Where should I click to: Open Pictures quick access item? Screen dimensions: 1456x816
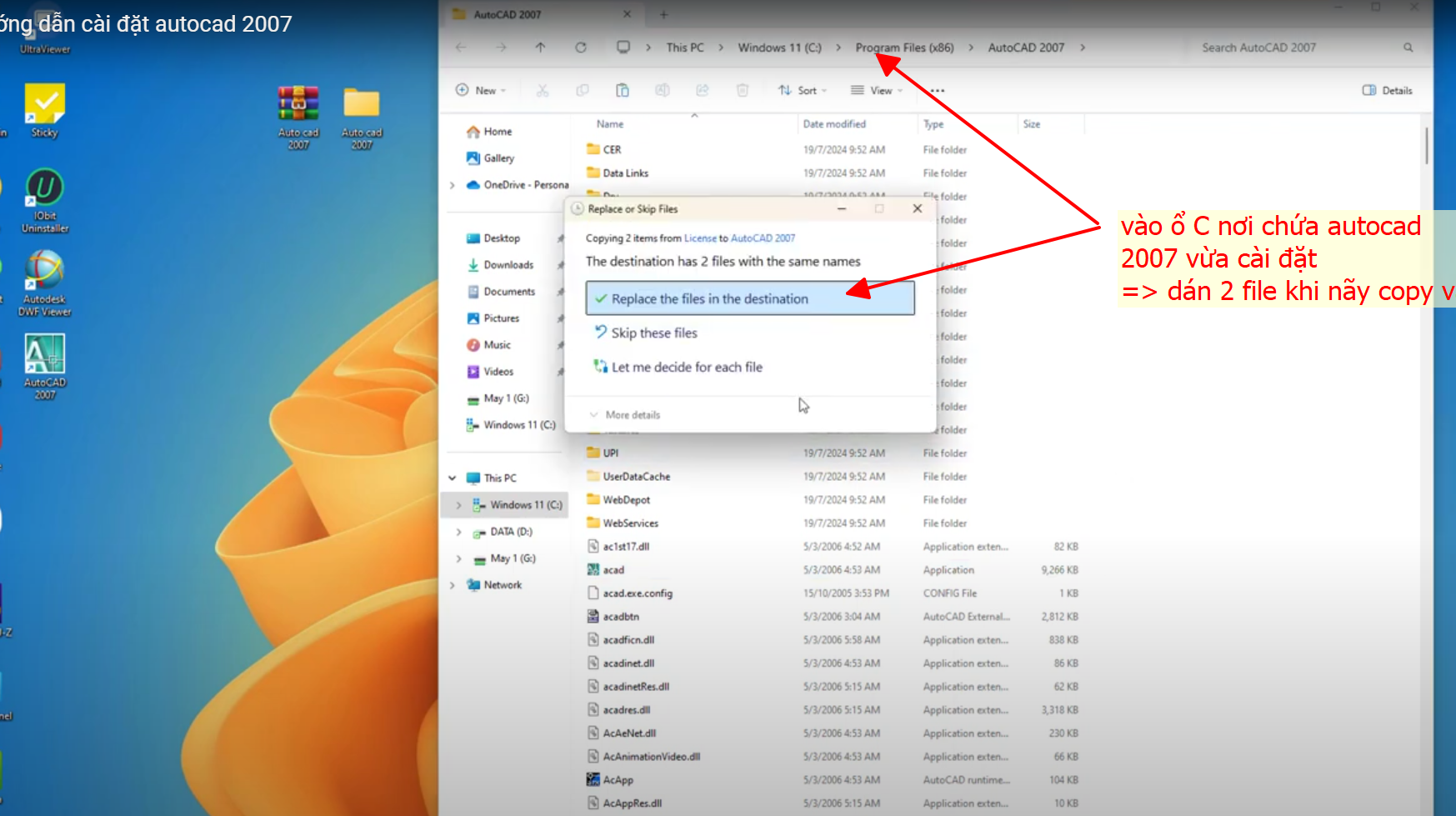pyautogui.click(x=493, y=318)
